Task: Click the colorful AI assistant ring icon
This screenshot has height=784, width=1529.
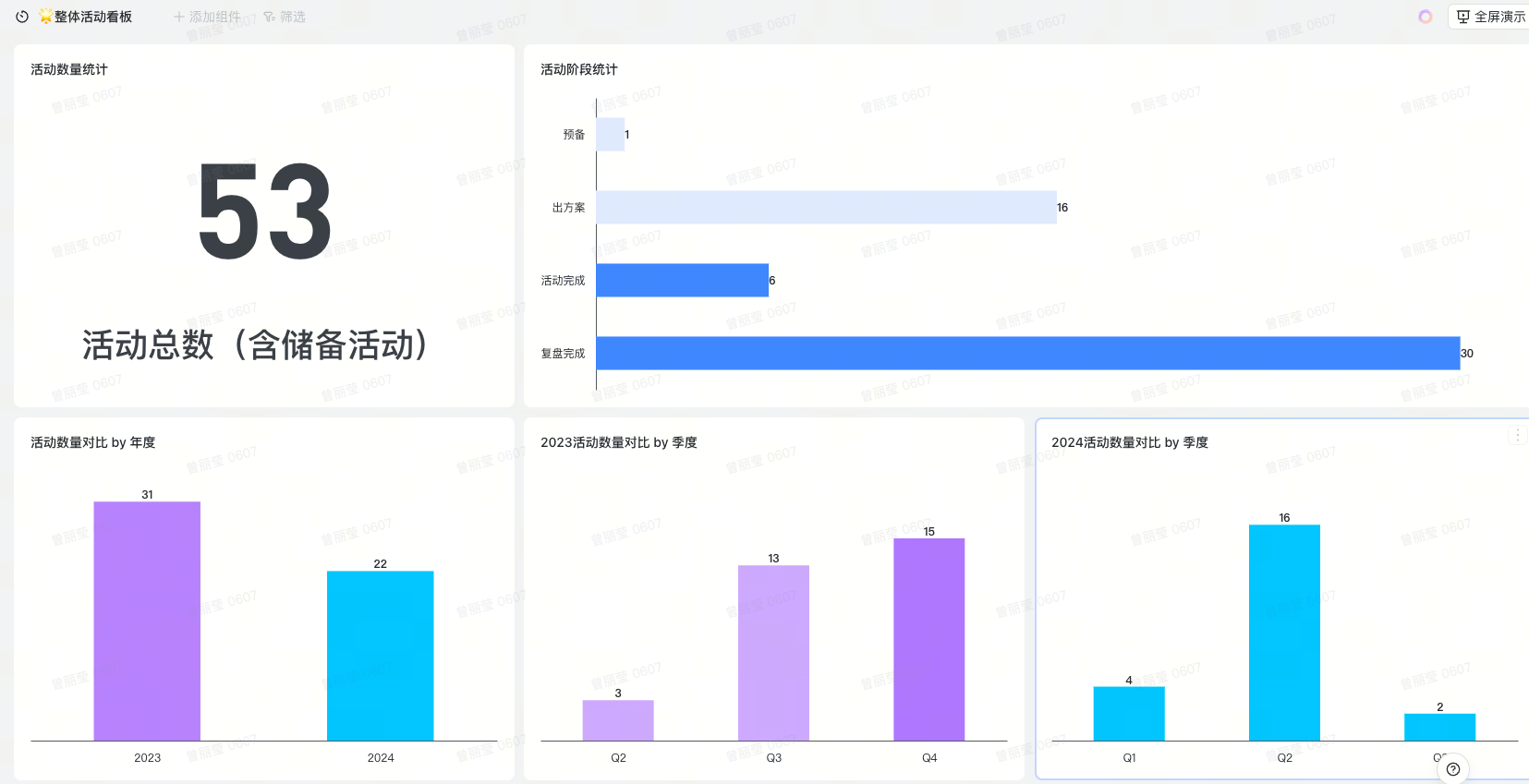Action: [1425, 17]
